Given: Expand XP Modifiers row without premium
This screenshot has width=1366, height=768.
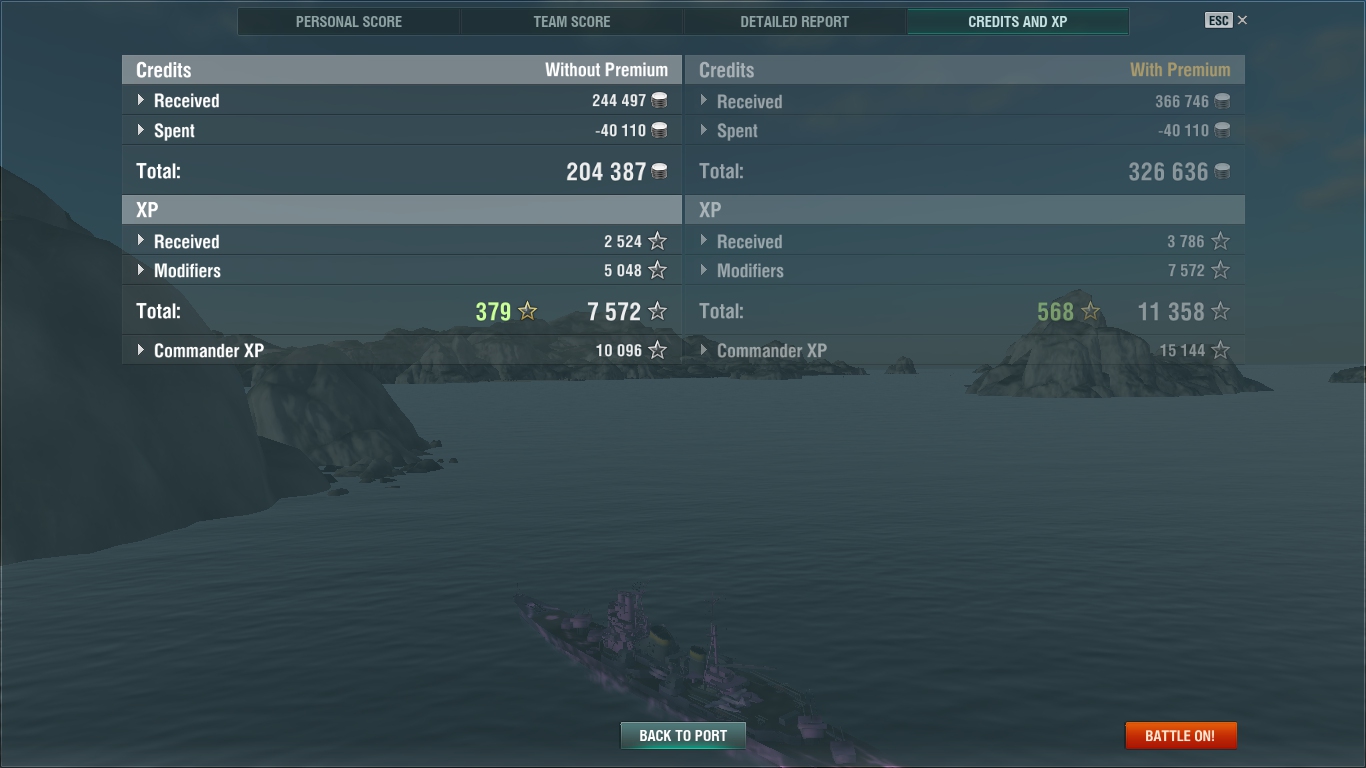Looking at the screenshot, I should (x=402, y=270).
